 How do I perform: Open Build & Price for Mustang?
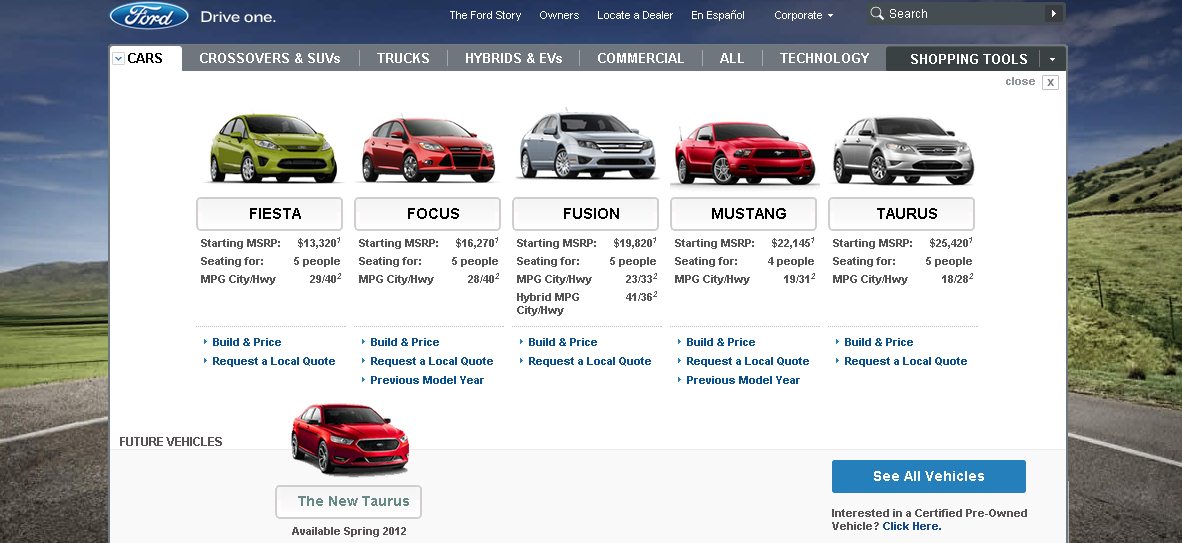click(721, 342)
